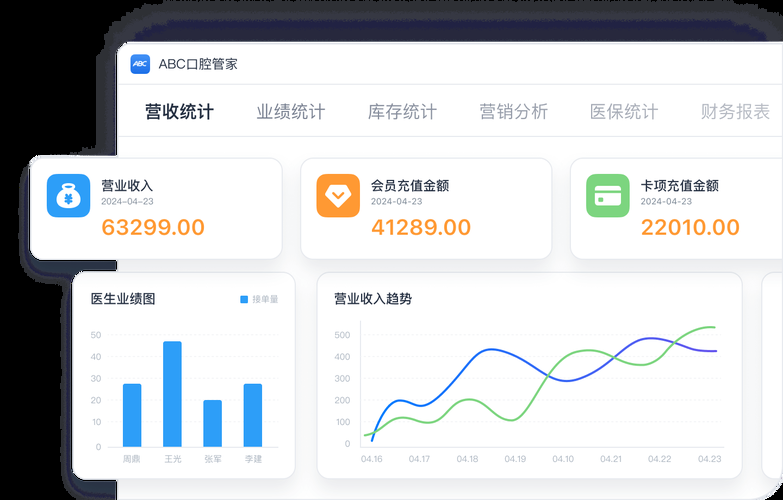Click the 04.23 date on trend chart
The height and width of the screenshot is (500, 783).
[709, 459]
